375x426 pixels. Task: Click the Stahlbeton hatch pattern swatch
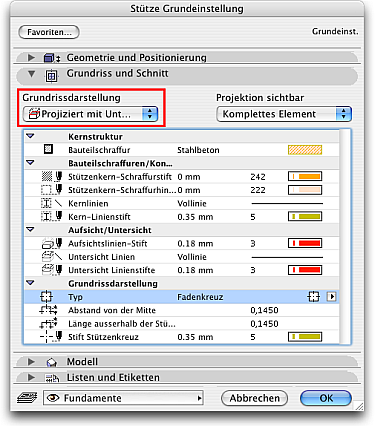(305, 150)
